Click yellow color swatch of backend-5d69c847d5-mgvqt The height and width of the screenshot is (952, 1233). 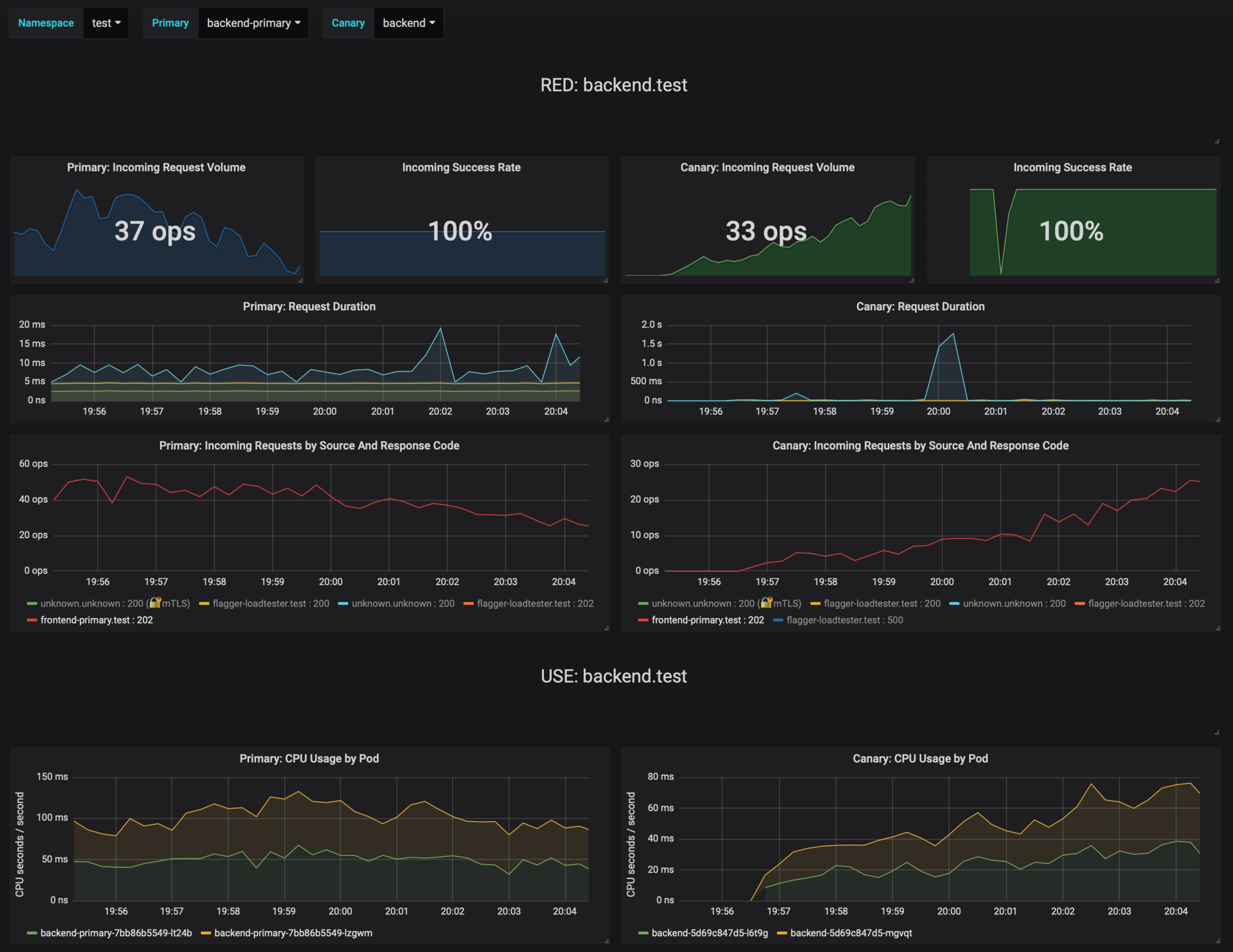click(x=781, y=933)
